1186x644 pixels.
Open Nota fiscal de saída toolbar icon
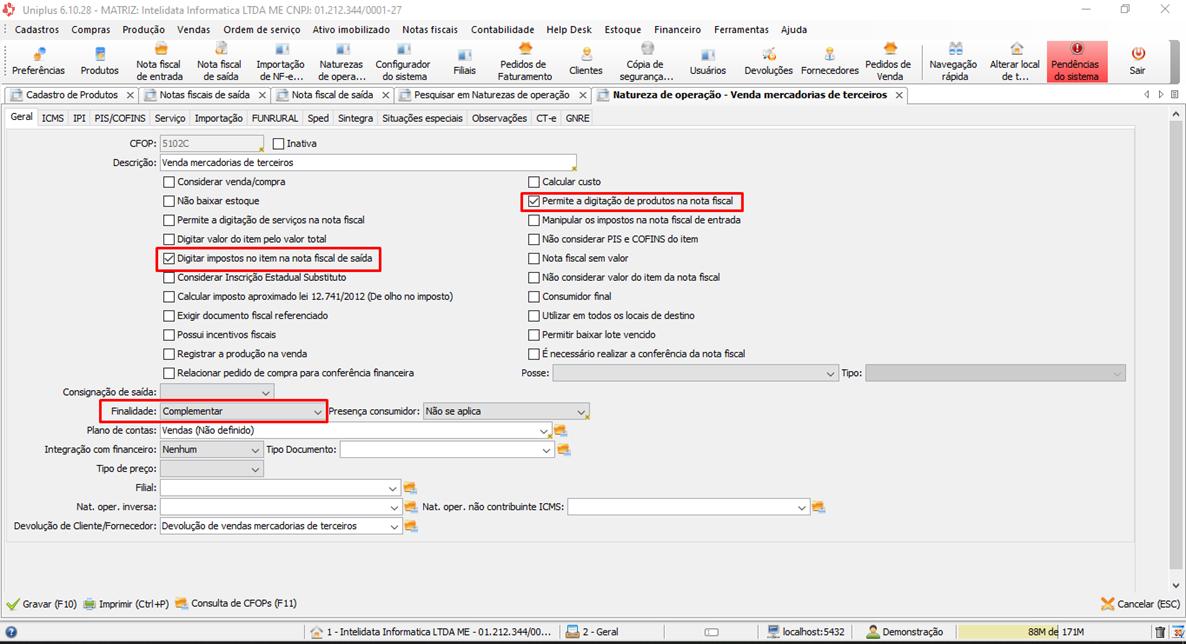pos(219,61)
